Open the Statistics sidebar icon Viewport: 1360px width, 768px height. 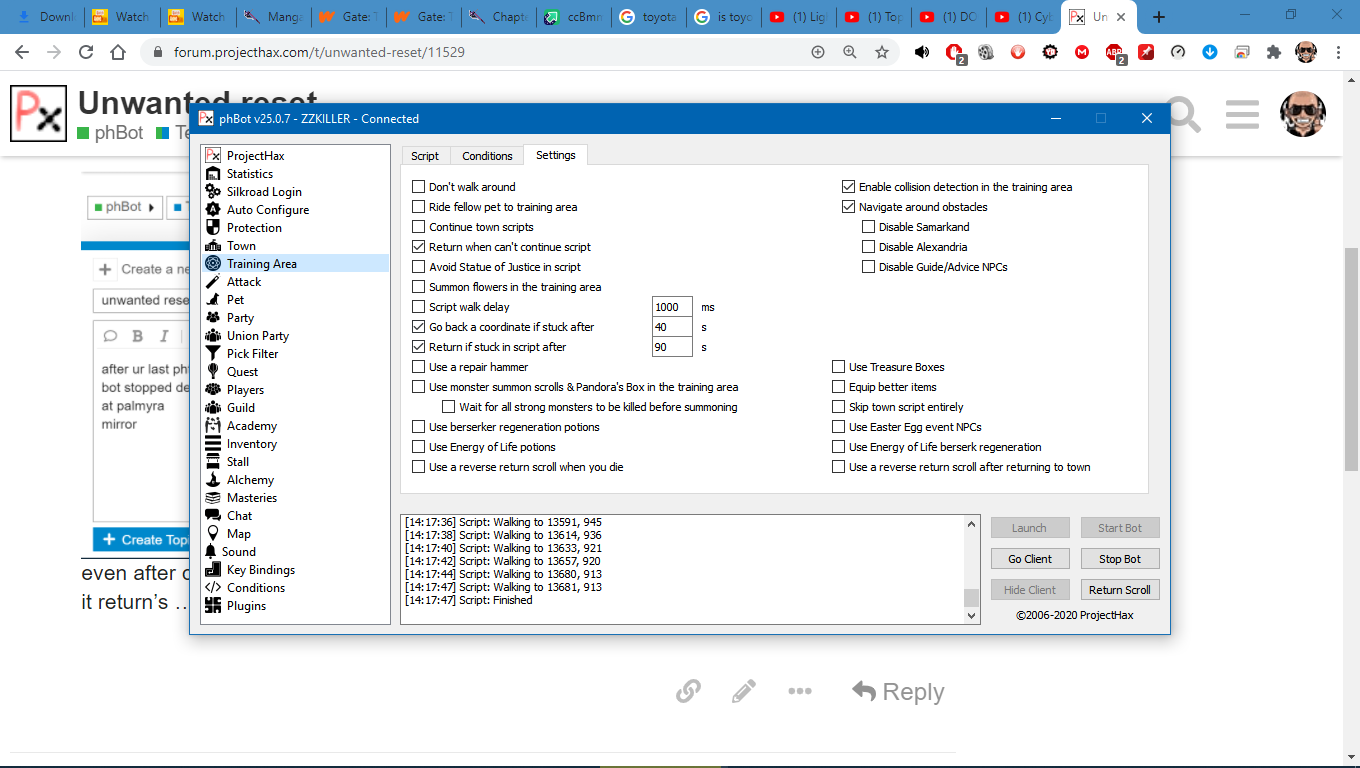212,174
